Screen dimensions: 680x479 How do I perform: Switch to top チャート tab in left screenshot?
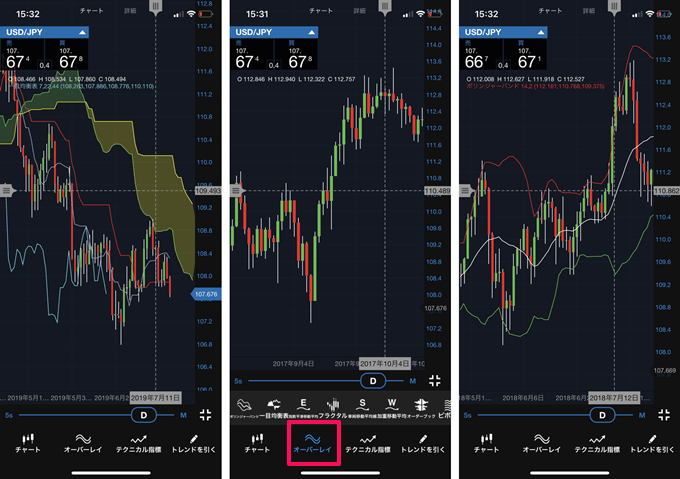click(x=92, y=10)
